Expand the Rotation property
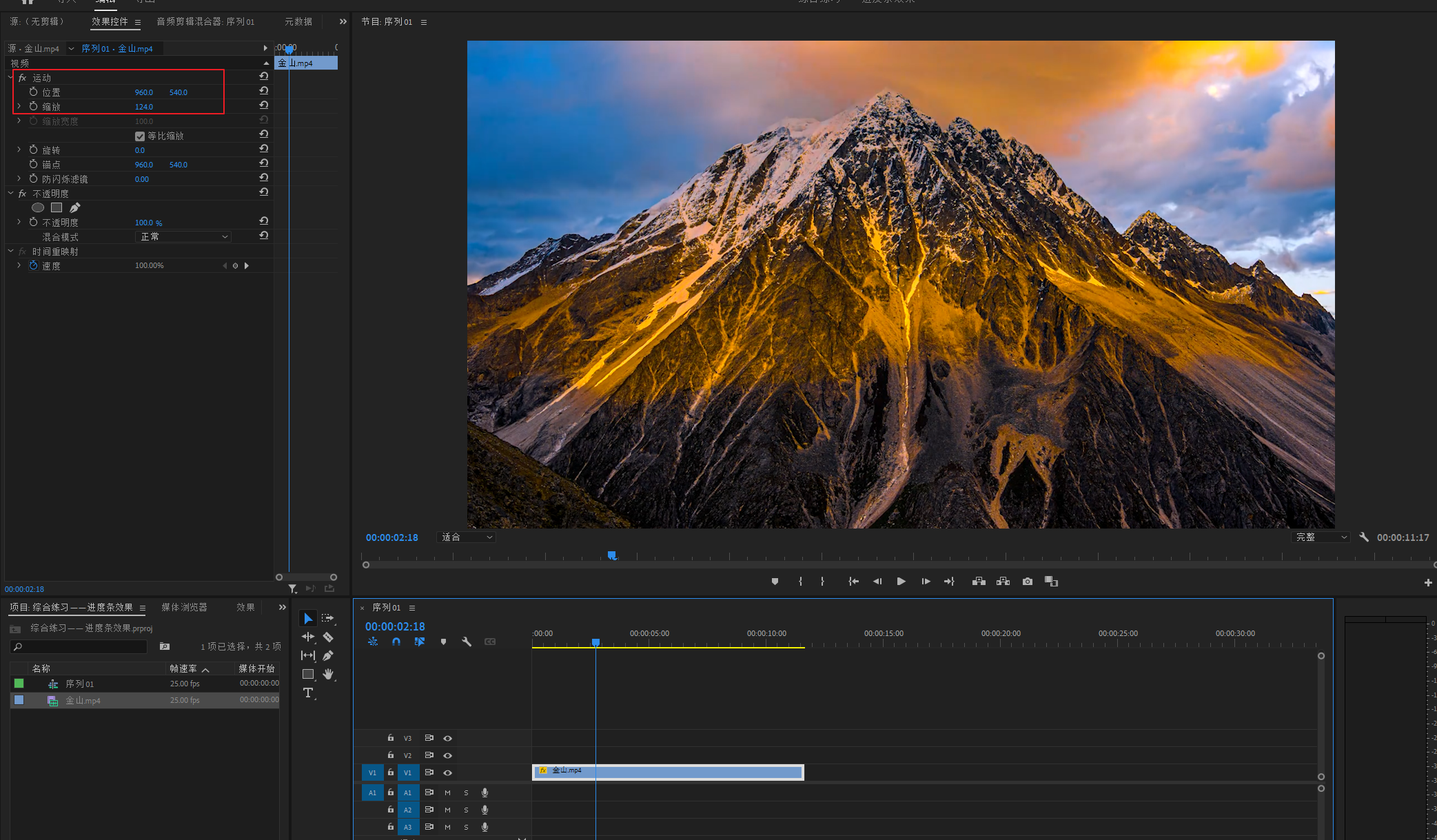Viewport: 1437px width, 840px height. [19, 150]
